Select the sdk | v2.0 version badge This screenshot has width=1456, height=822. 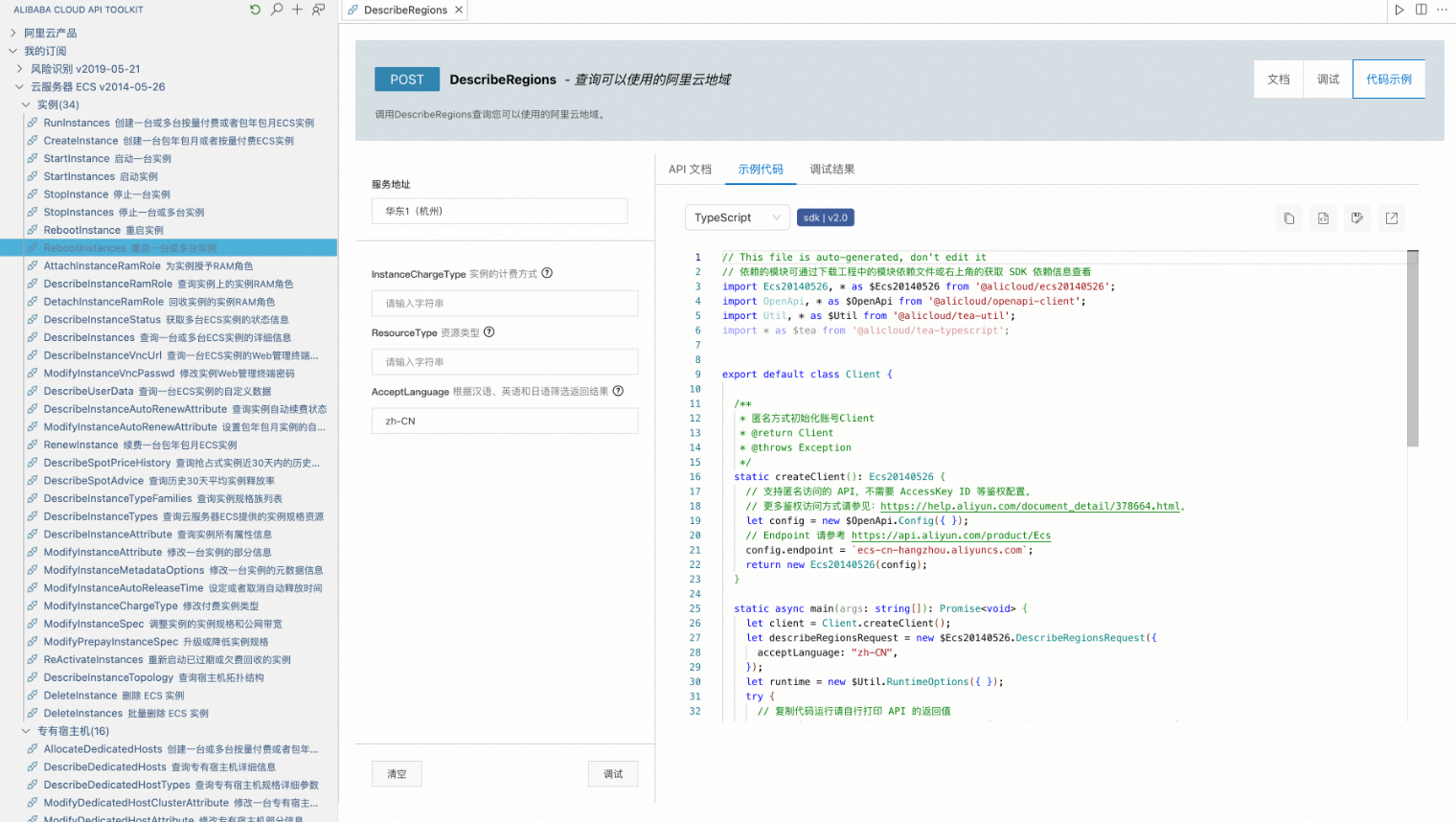[825, 217]
